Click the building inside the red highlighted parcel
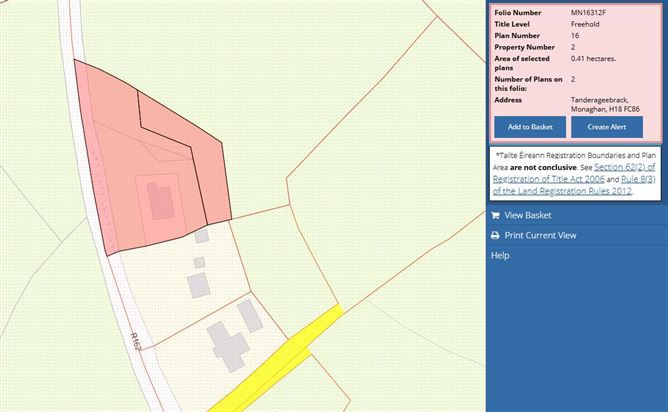 point(161,201)
